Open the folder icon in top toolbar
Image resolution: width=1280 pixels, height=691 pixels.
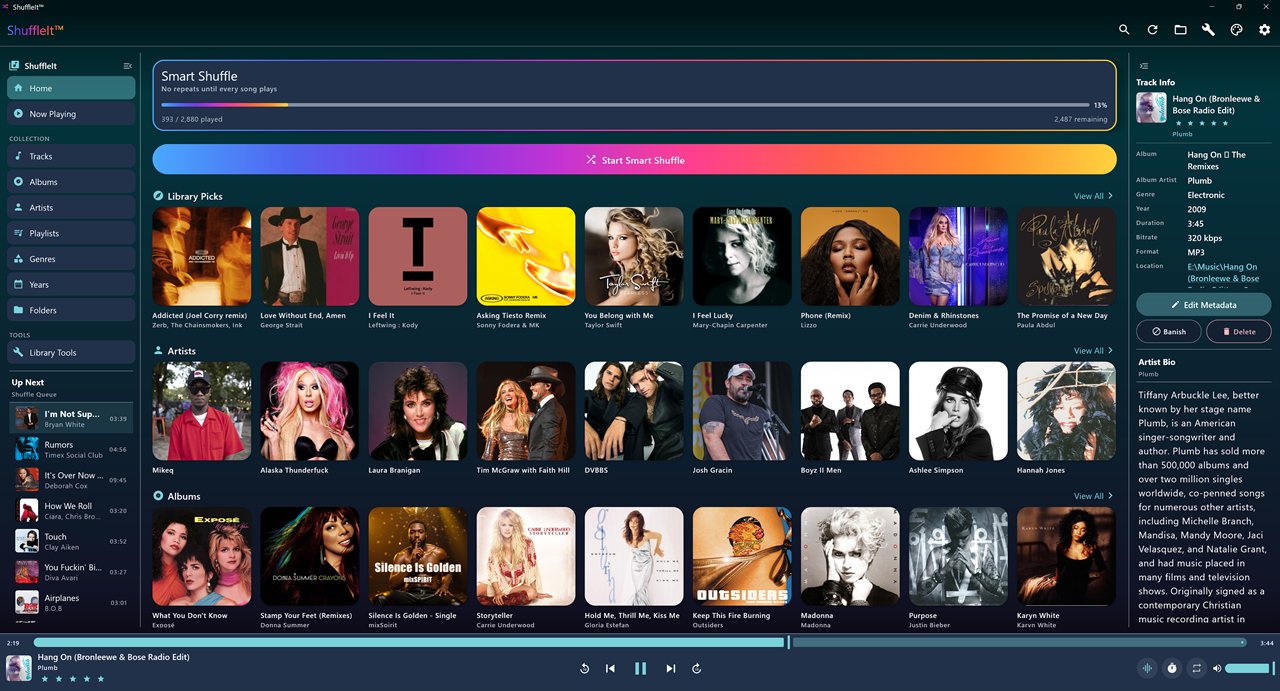point(1180,30)
